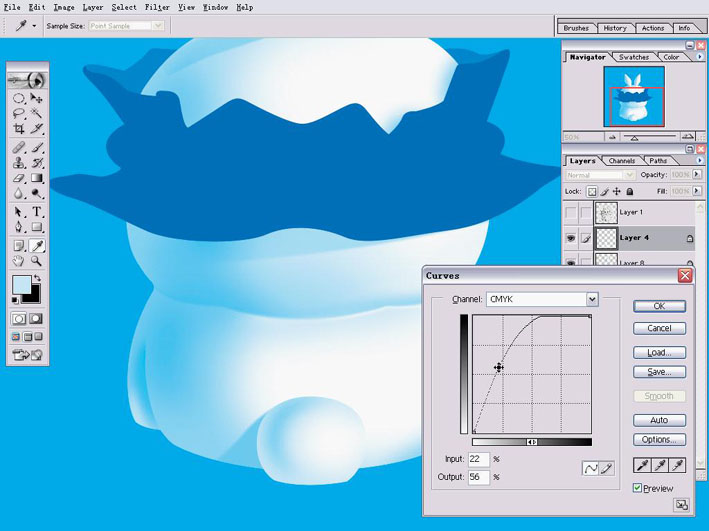Hide Layer 4 eye icon
The height and width of the screenshot is (531, 709).
[x=571, y=238]
